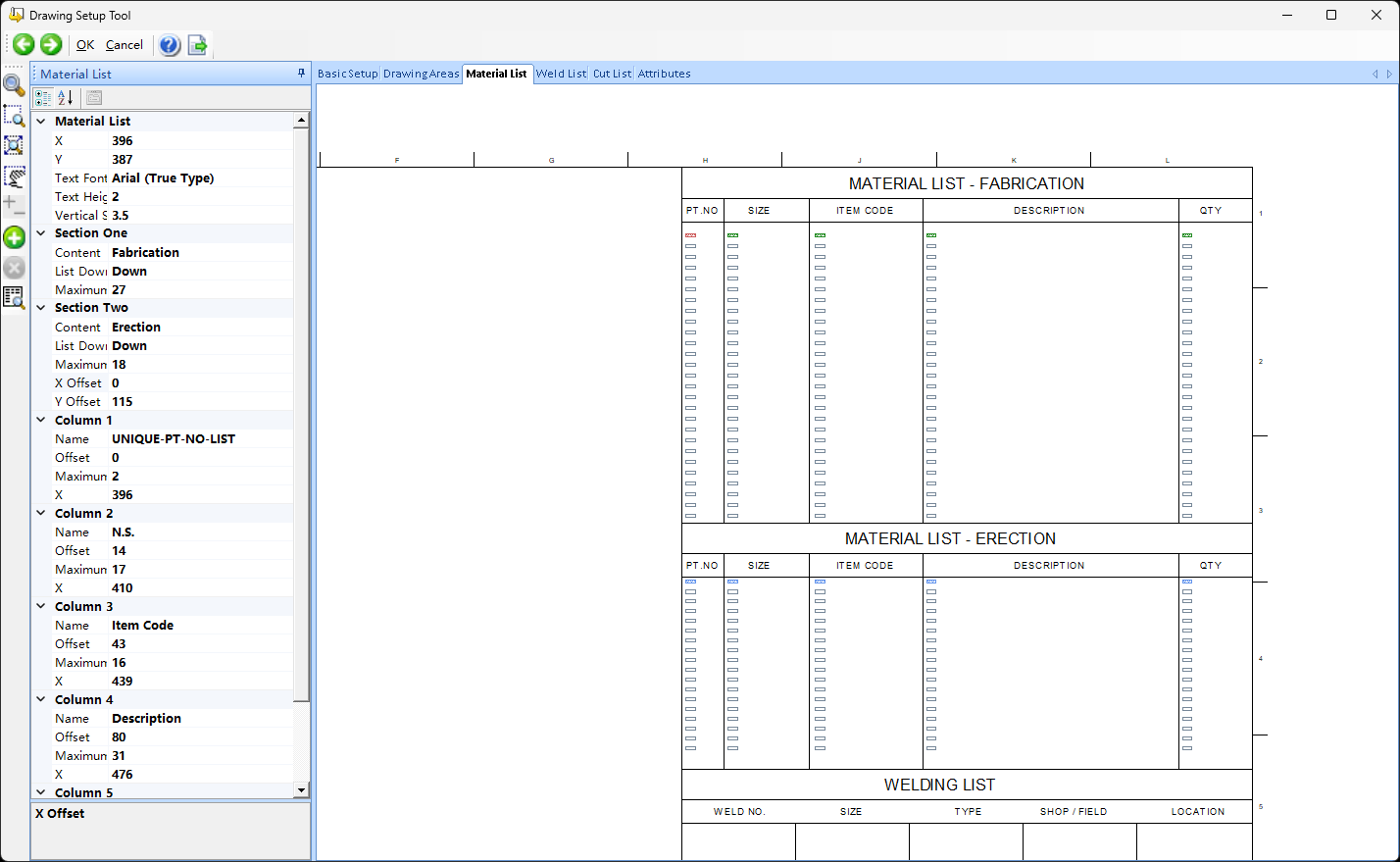Collapse the Column 1 group
This screenshot has height=862, width=1400.
[41, 420]
